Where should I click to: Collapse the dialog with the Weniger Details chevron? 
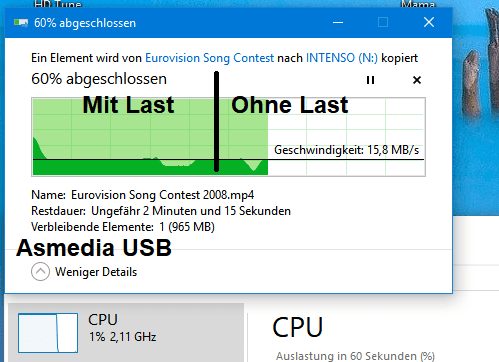pyautogui.click(x=40, y=272)
